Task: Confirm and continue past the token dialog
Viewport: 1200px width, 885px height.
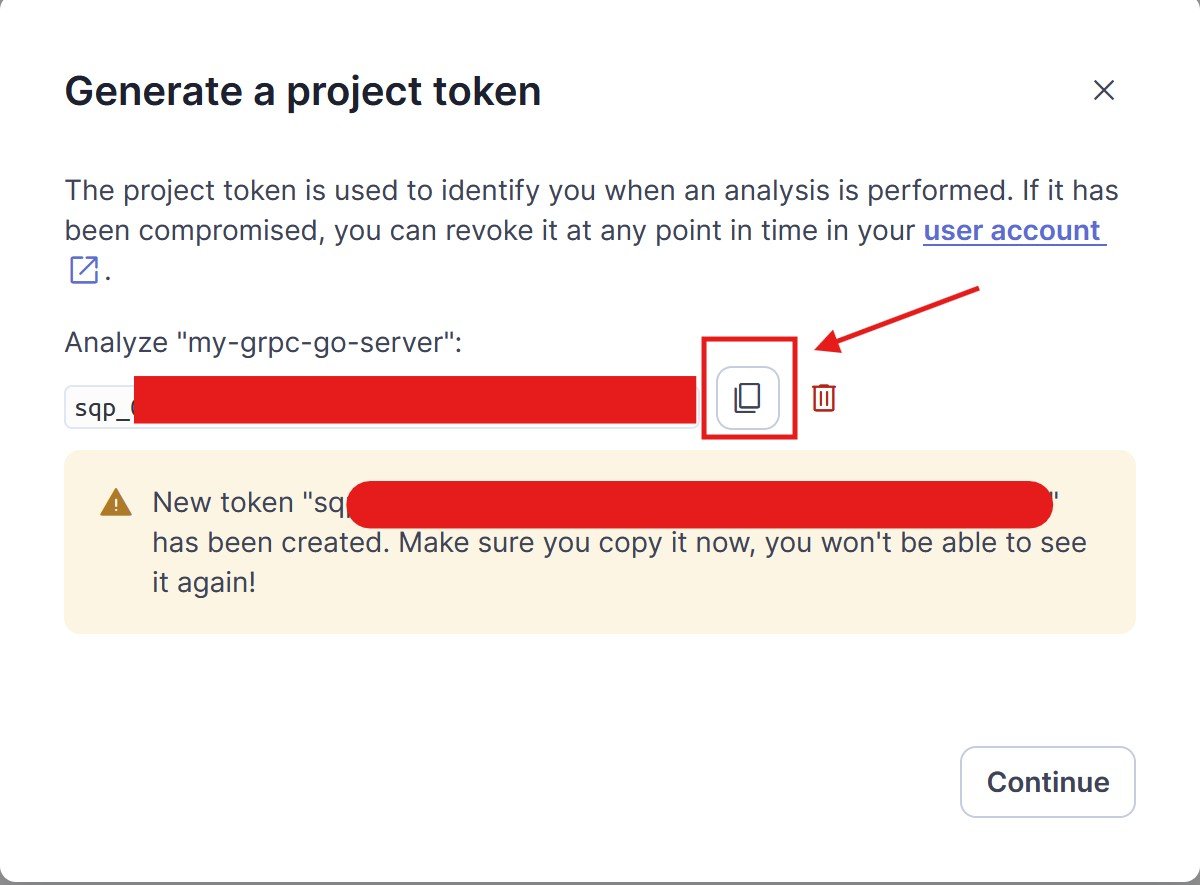Action: [1047, 782]
